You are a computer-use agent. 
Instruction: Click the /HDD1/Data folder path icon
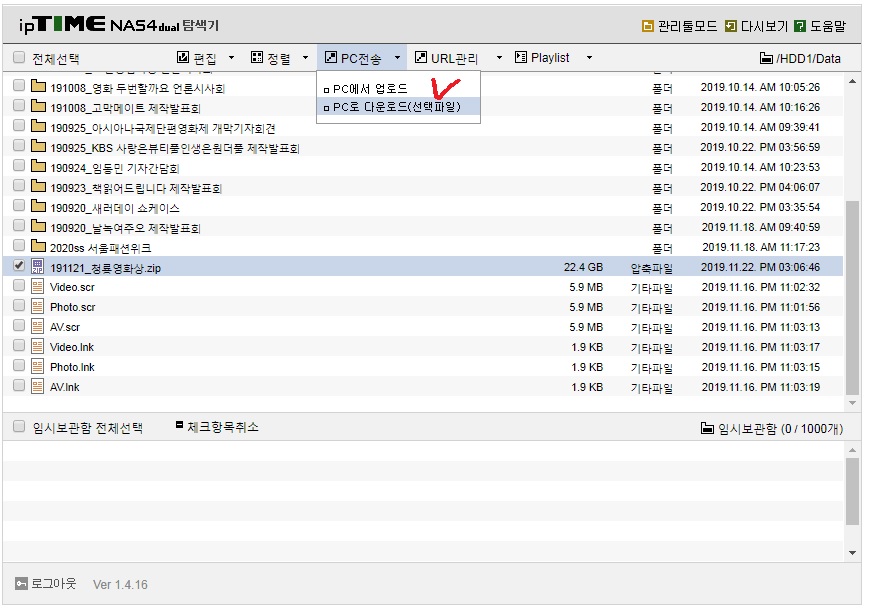pyautogui.click(x=766, y=58)
